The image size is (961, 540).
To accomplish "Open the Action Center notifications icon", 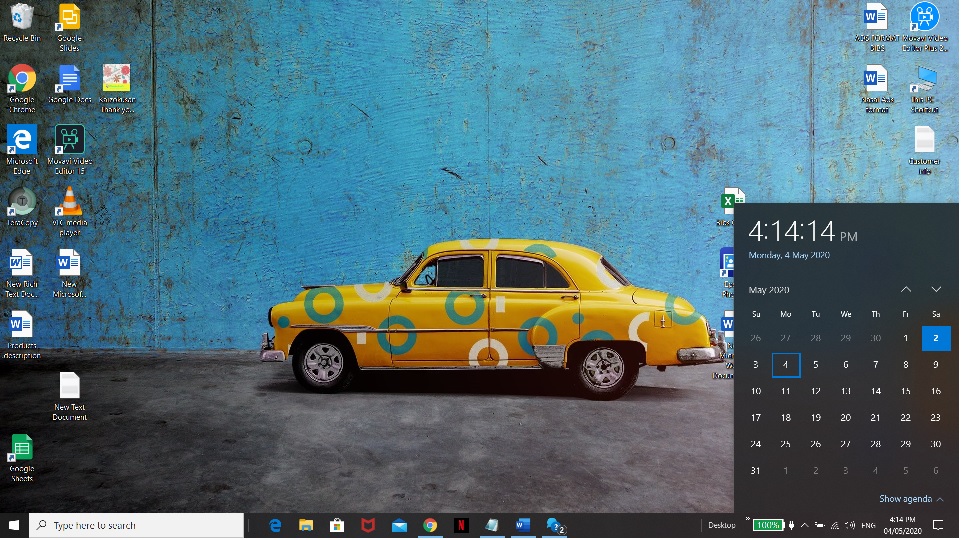I will (x=938, y=526).
